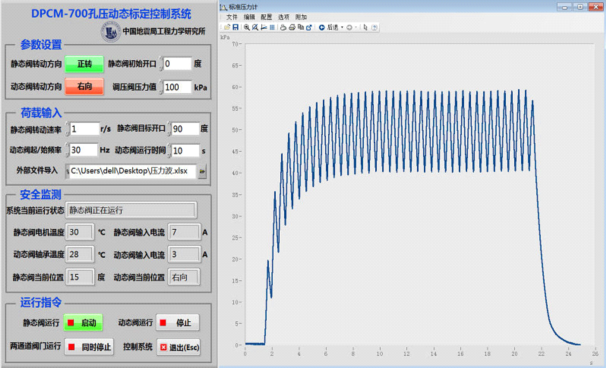
Task: Toggle the green 启动 static valve button
Action: [83, 323]
